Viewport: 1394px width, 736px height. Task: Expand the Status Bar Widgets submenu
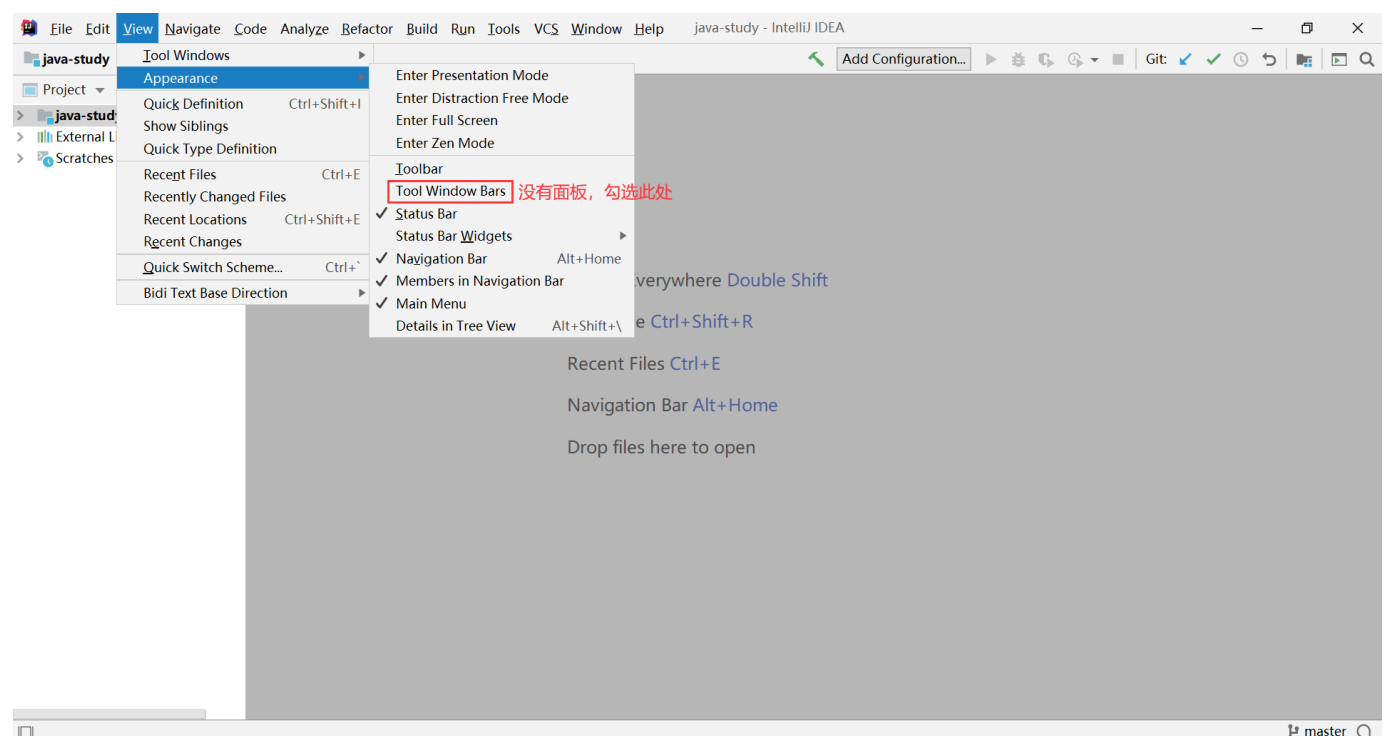point(502,236)
